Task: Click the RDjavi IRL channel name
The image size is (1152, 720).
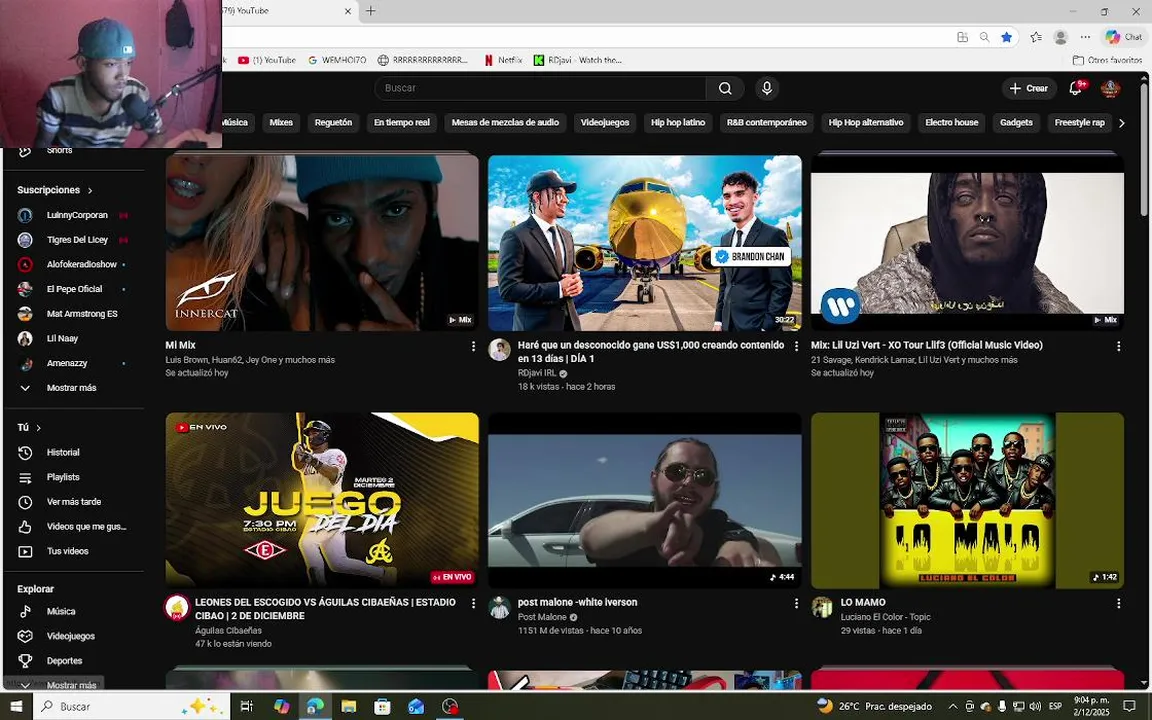Action: coord(537,373)
